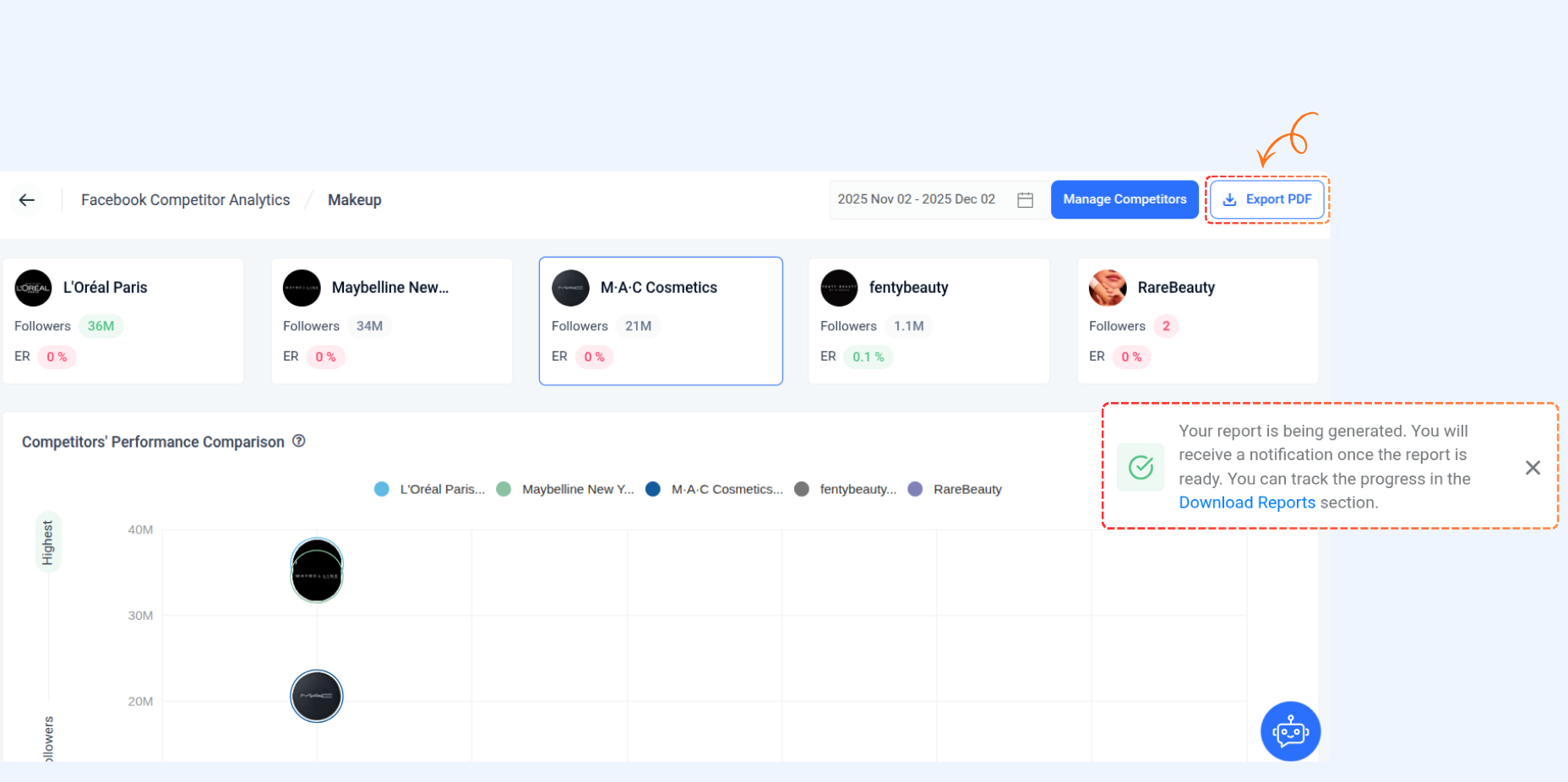Click the download icon in Export PDF

(x=1230, y=200)
